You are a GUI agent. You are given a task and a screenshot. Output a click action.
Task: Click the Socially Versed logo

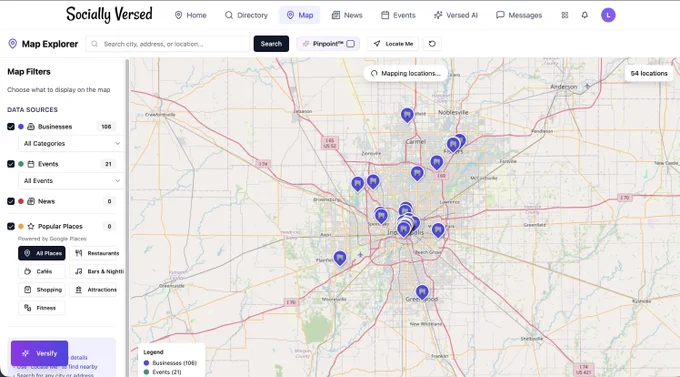[109, 14]
